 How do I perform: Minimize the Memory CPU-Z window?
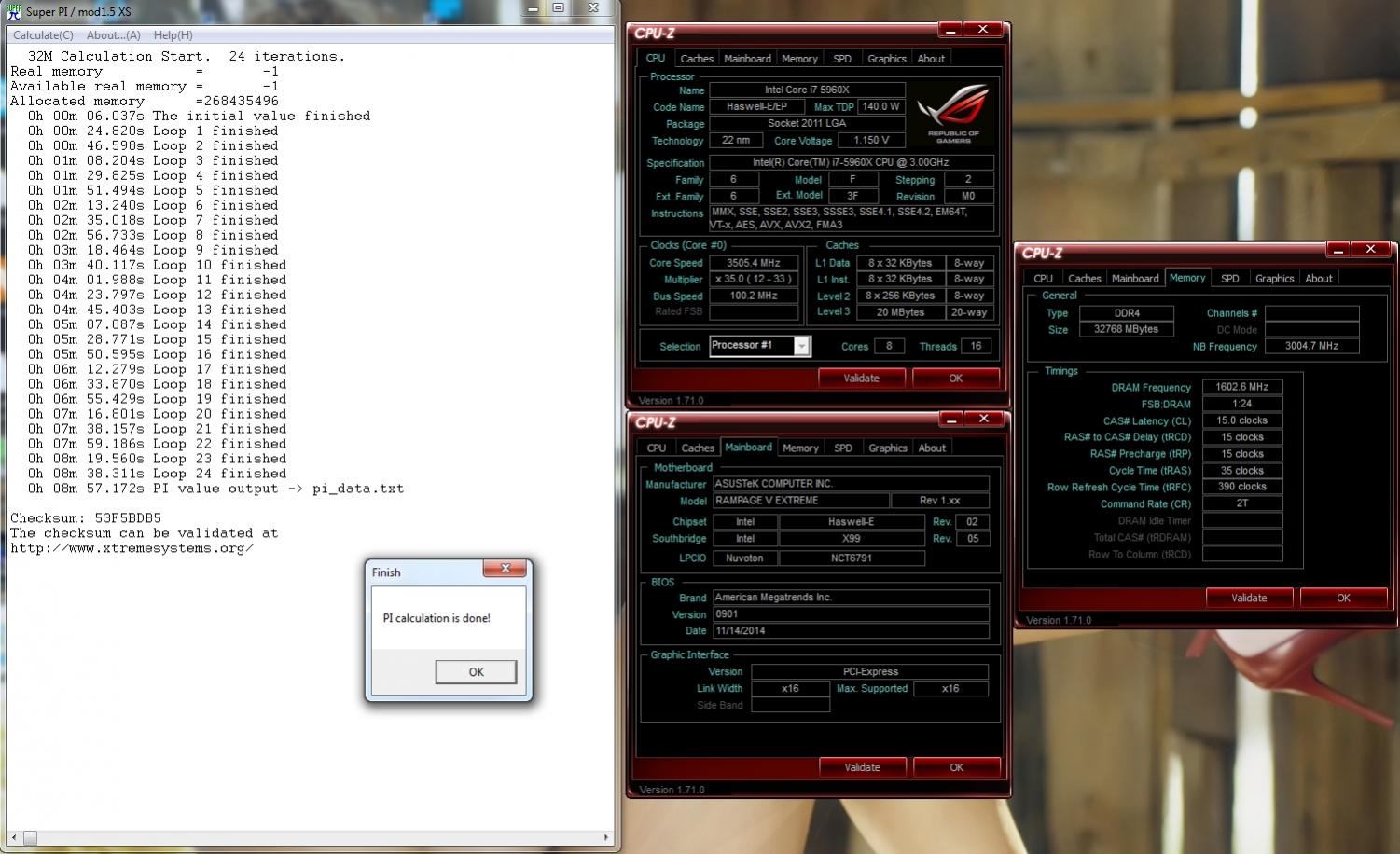click(1338, 250)
